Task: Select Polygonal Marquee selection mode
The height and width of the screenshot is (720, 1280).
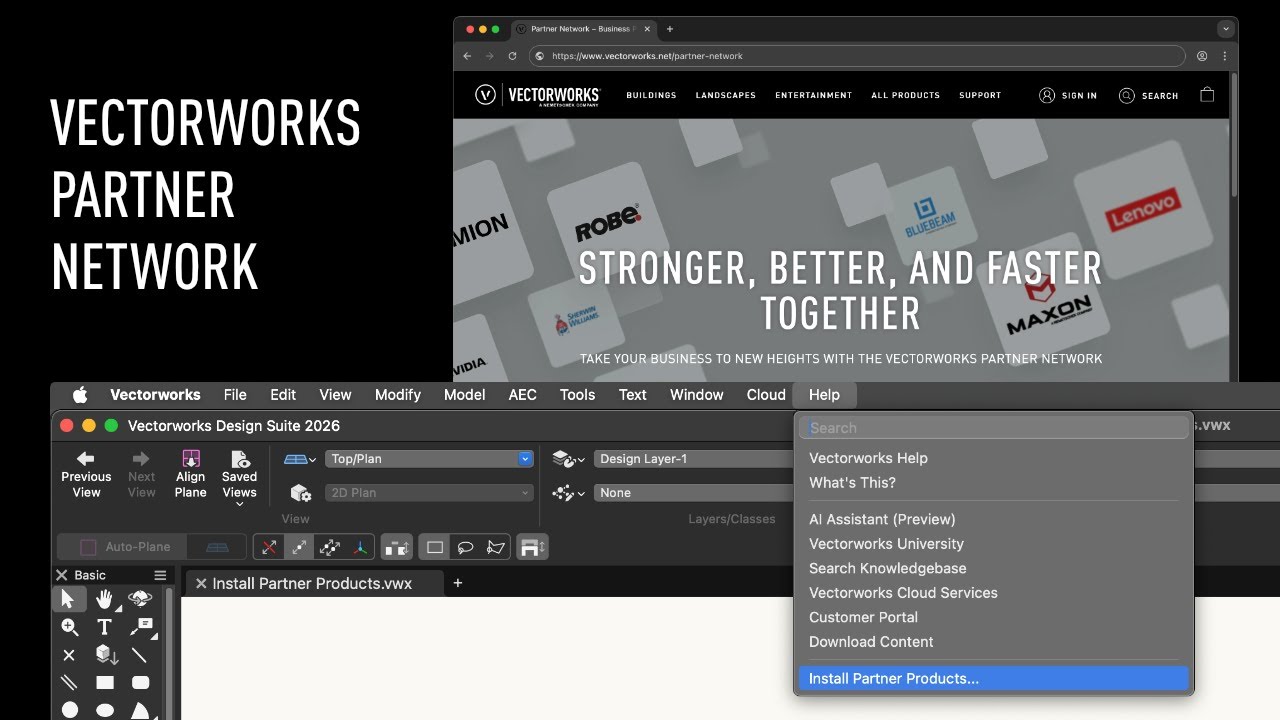Action: coord(496,547)
